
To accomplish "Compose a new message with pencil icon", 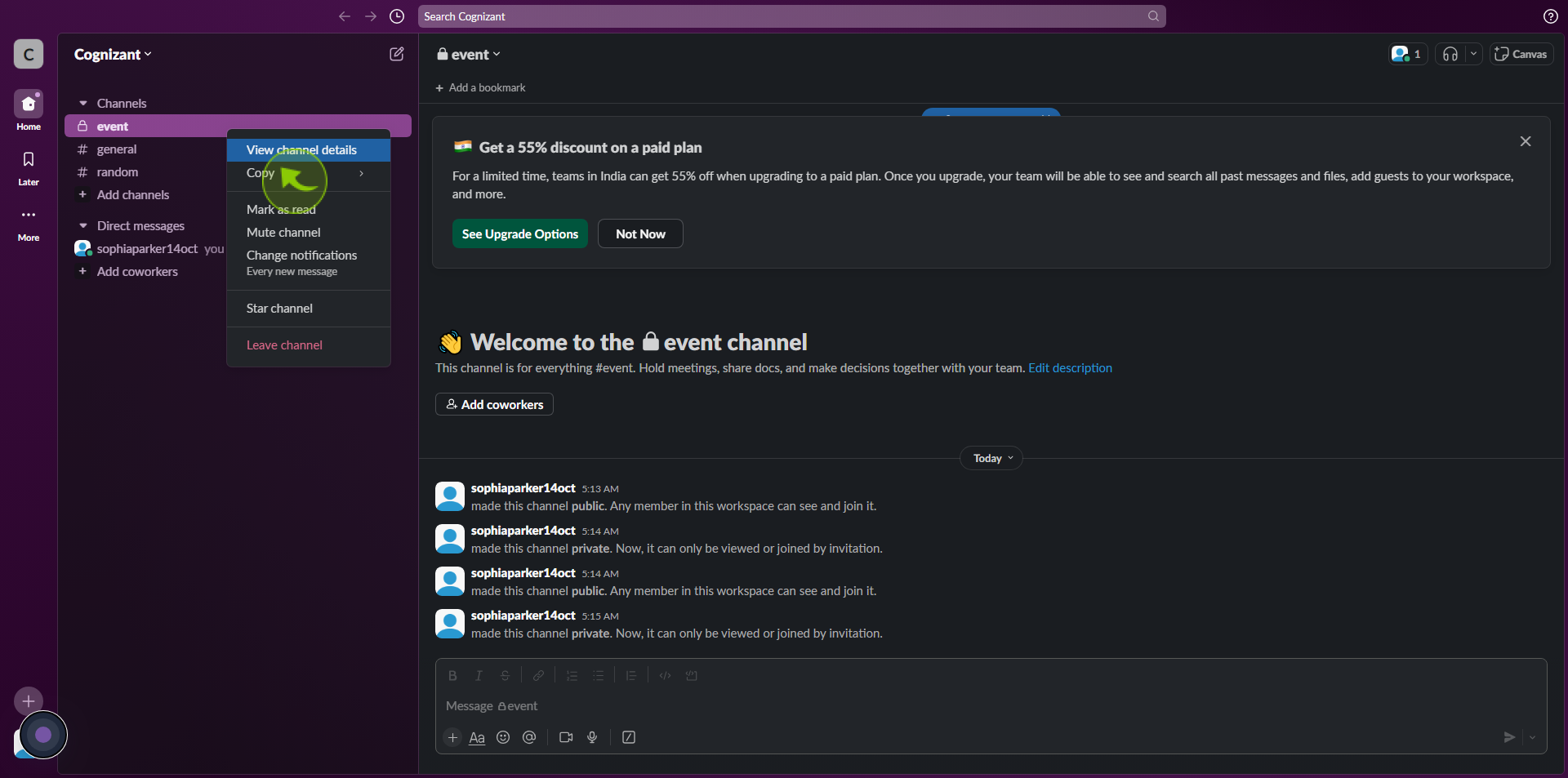I will [397, 54].
